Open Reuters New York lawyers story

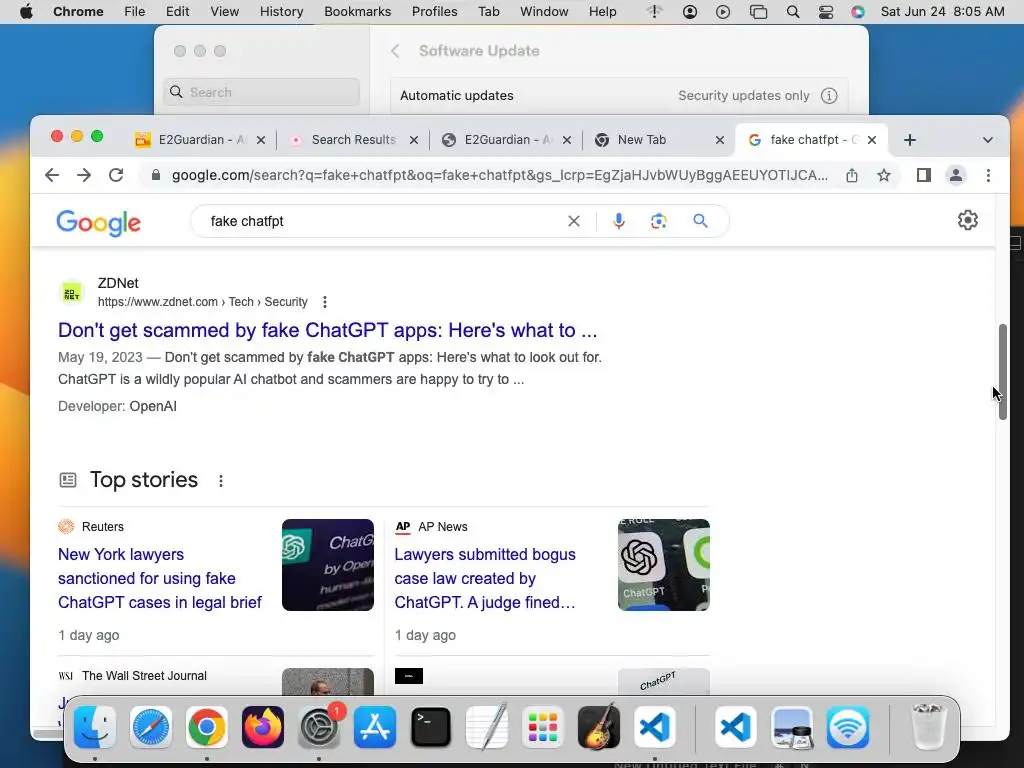(159, 579)
